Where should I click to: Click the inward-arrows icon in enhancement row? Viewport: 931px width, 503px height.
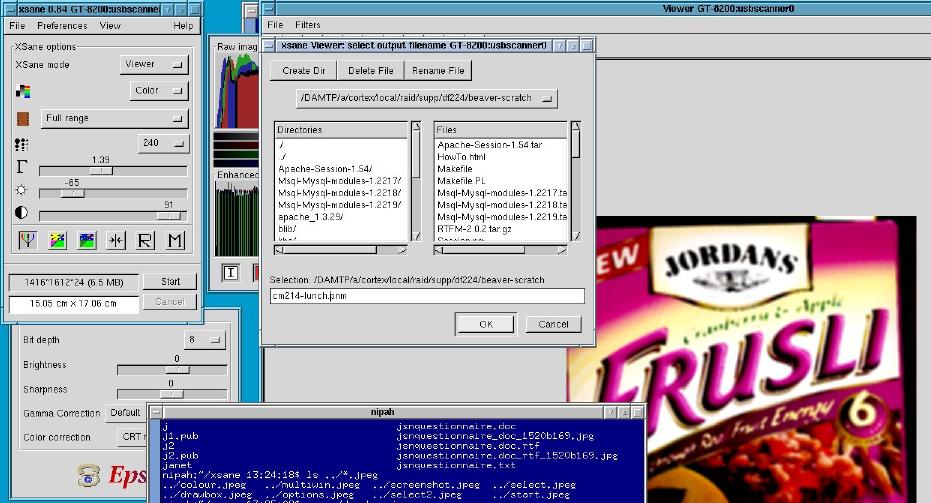[x=116, y=240]
